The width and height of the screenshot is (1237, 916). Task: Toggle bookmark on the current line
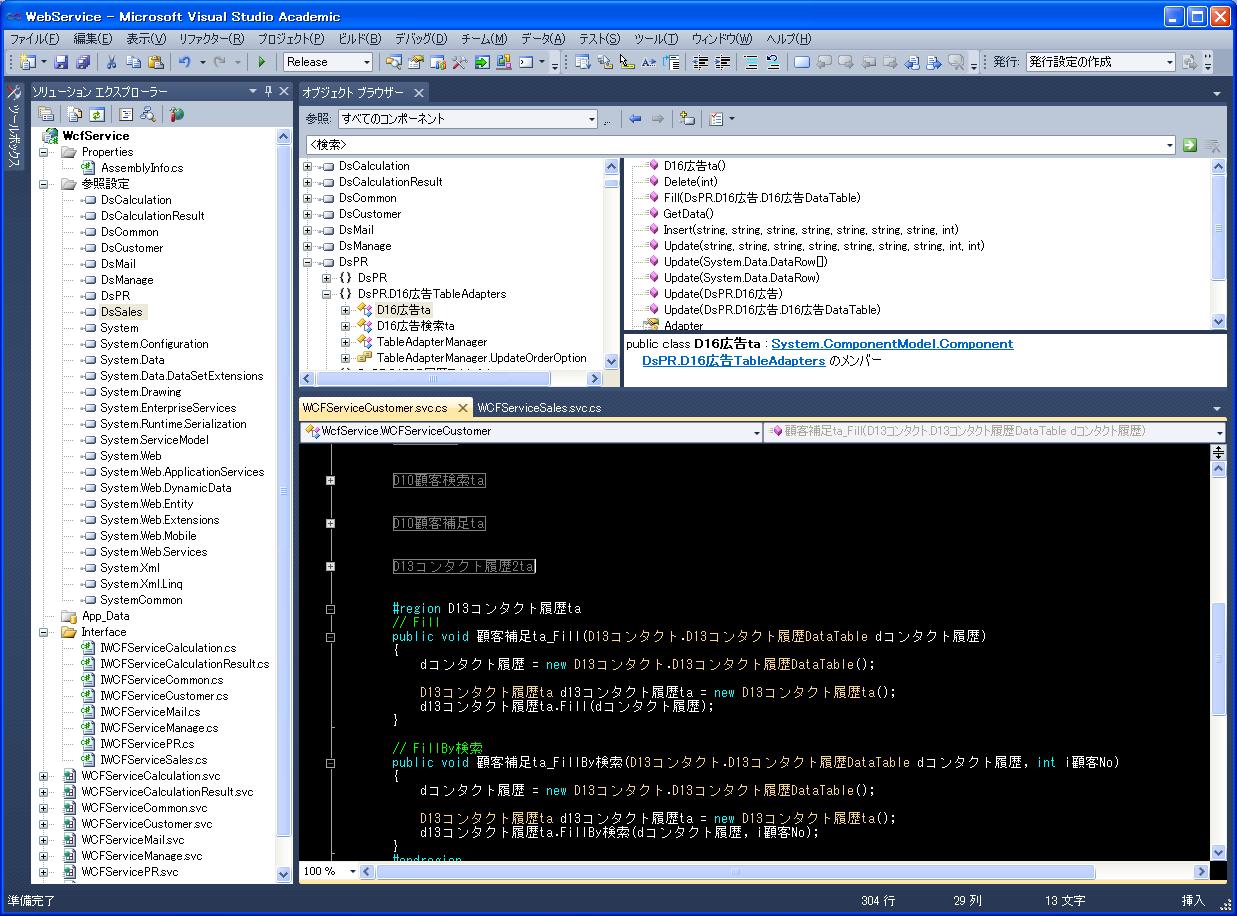click(x=800, y=62)
